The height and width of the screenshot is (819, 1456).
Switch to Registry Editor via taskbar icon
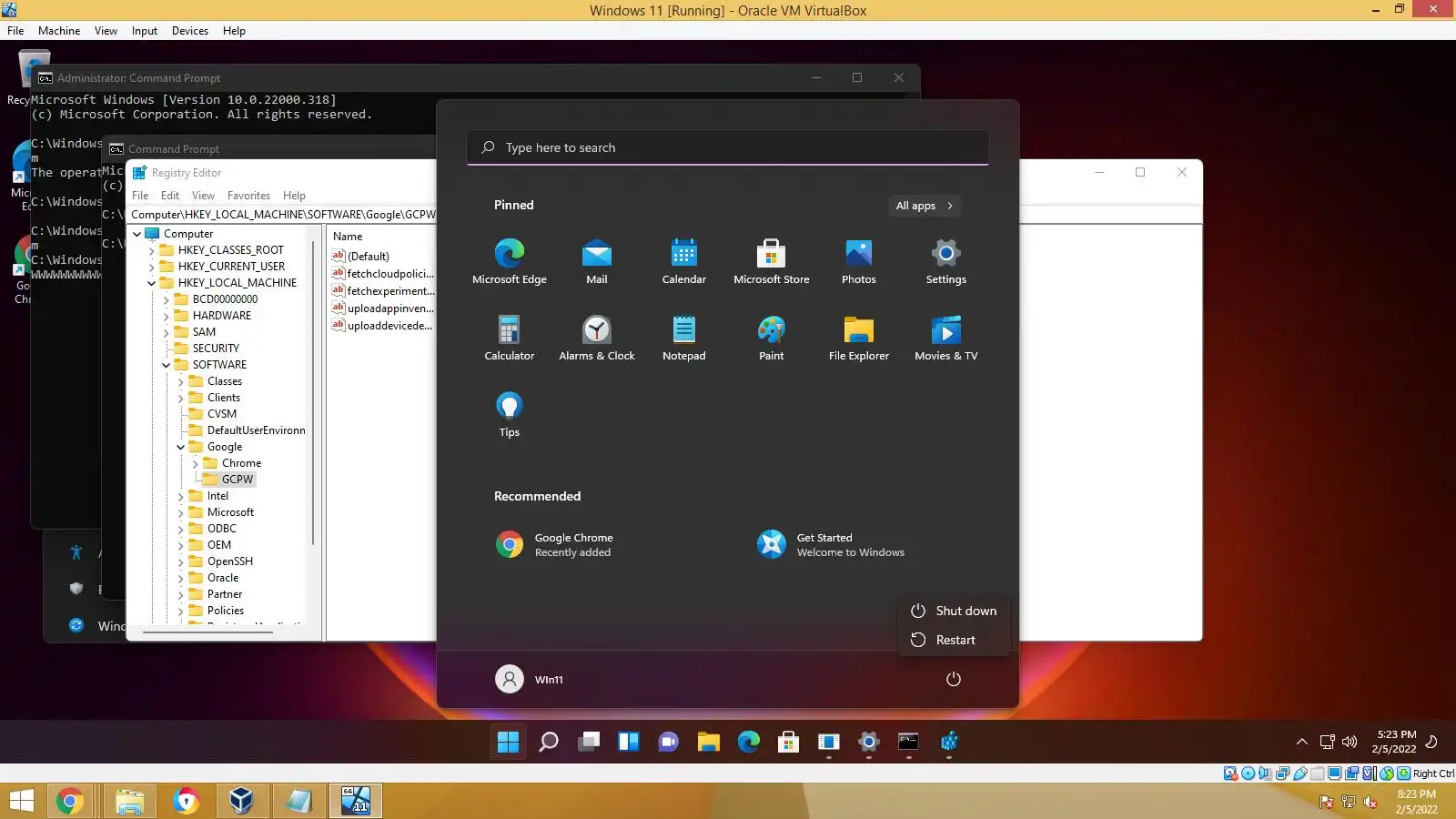[949, 742]
